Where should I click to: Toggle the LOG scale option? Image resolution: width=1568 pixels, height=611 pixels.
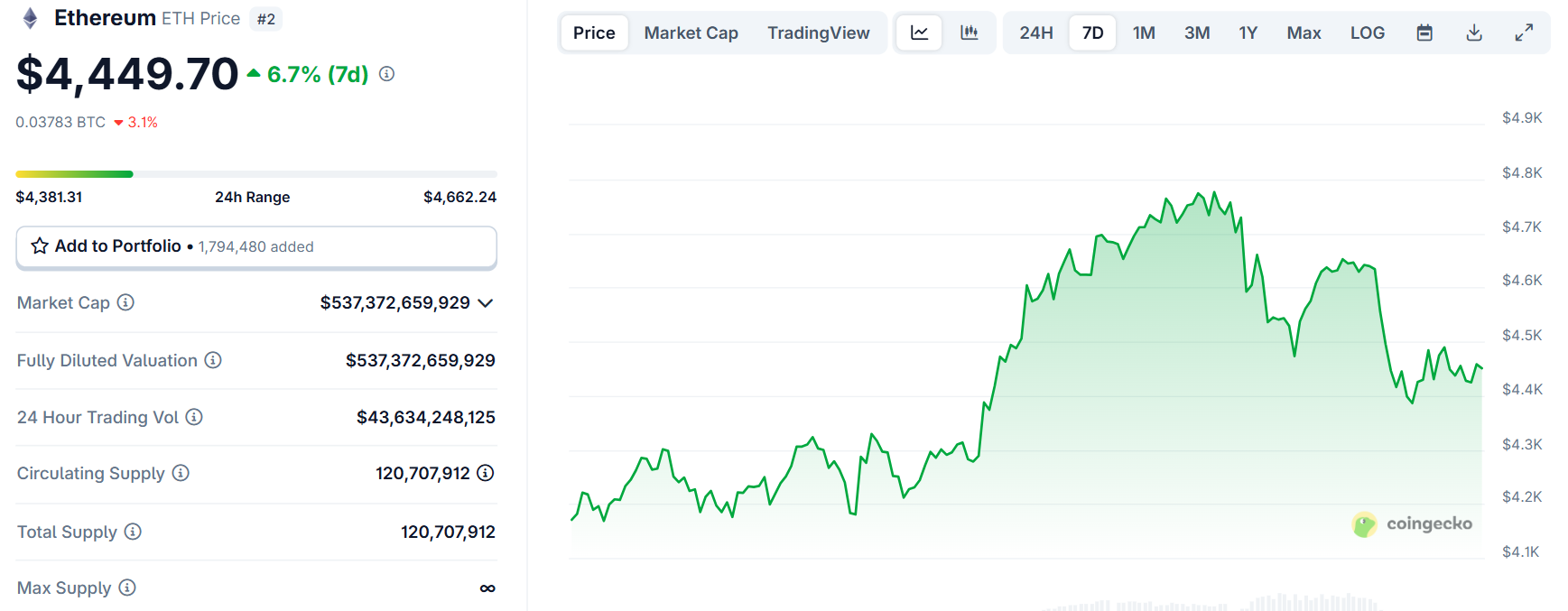[1368, 32]
